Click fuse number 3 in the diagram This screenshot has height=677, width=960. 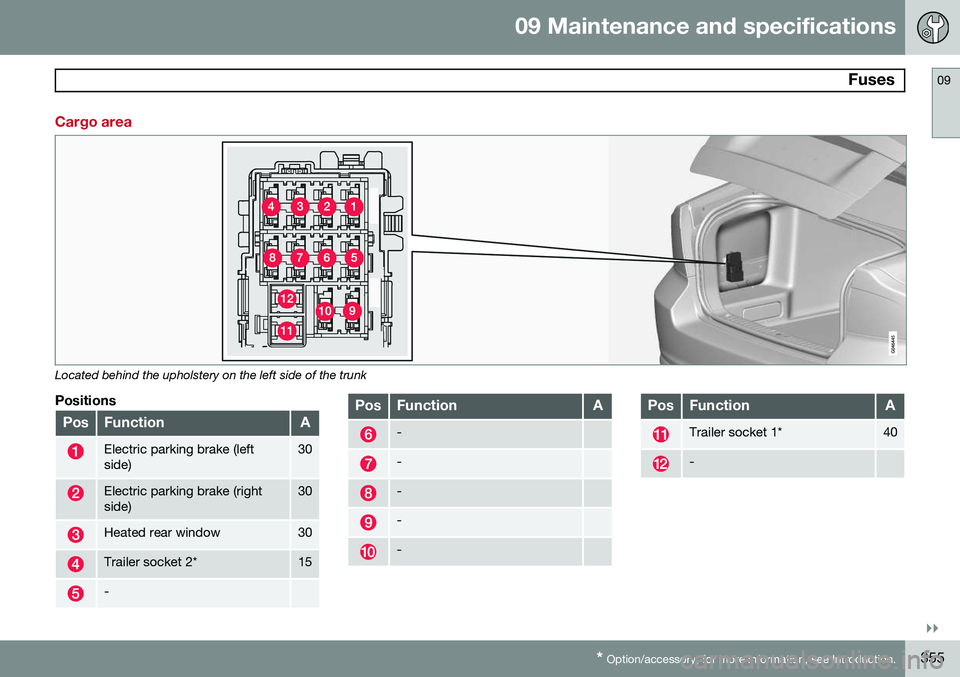[x=299, y=207]
